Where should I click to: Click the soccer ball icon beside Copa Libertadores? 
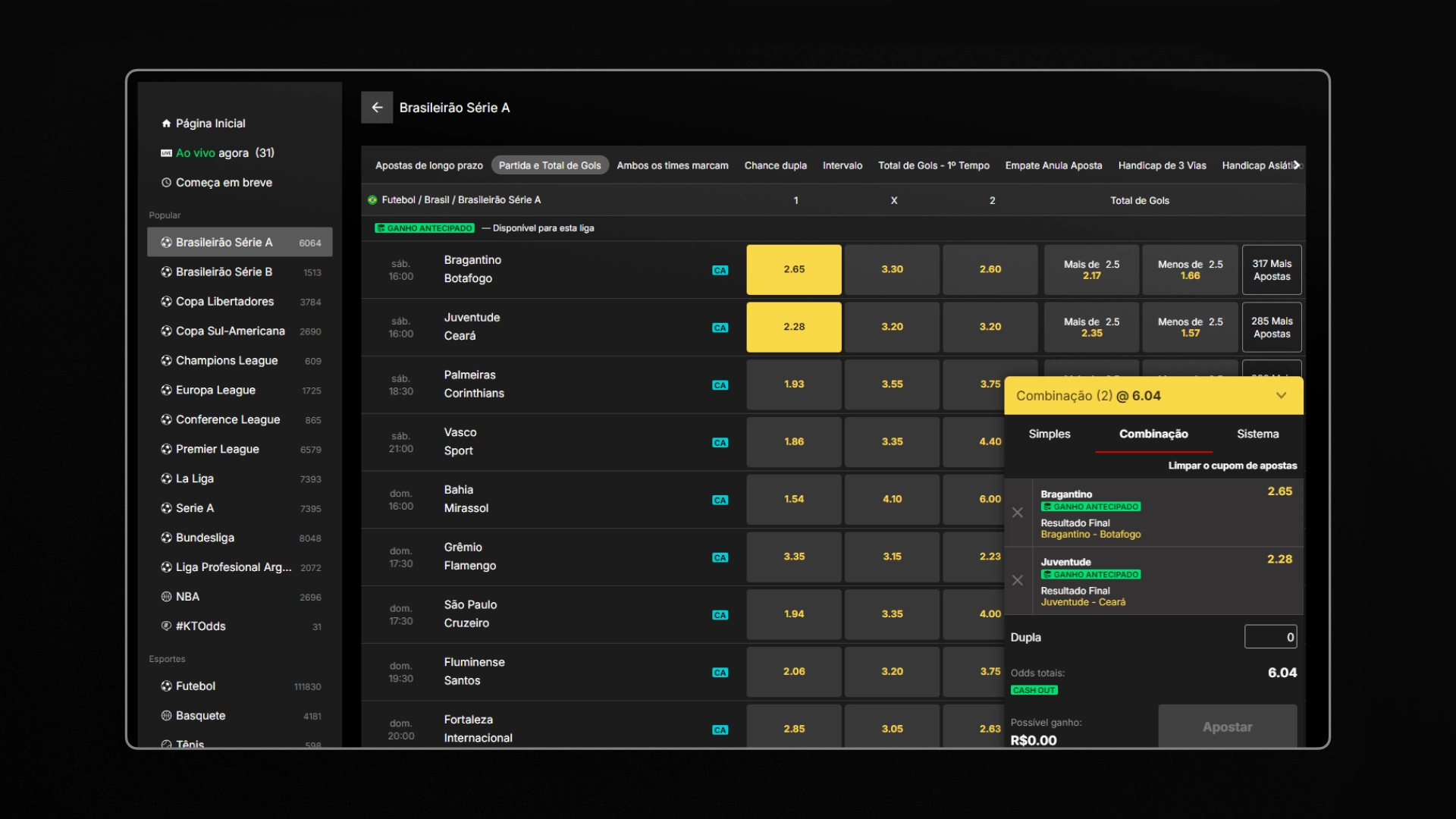click(166, 302)
